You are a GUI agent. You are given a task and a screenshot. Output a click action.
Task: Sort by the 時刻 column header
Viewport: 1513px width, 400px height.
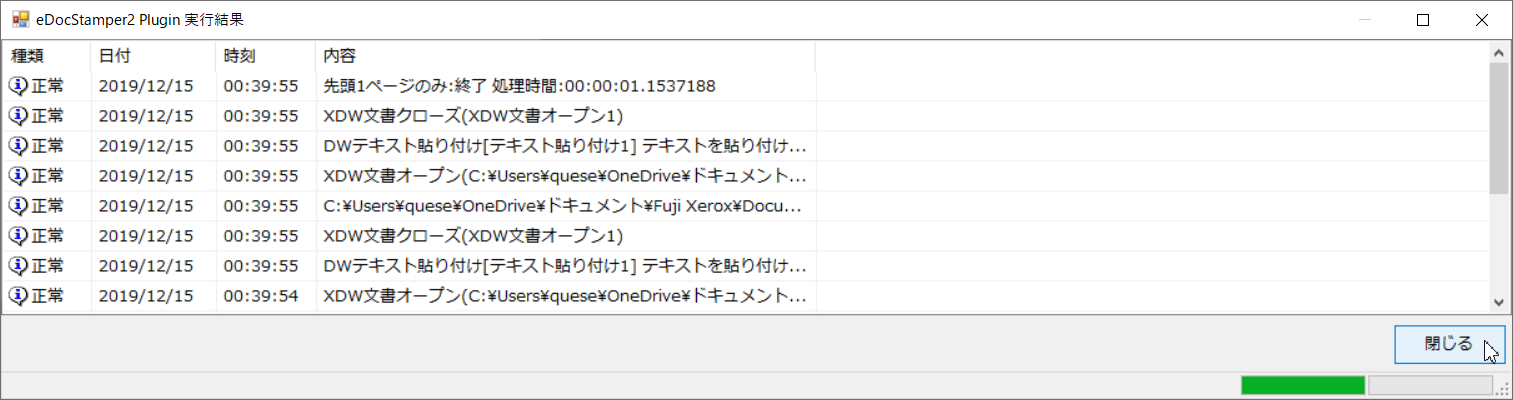(x=266, y=56)
